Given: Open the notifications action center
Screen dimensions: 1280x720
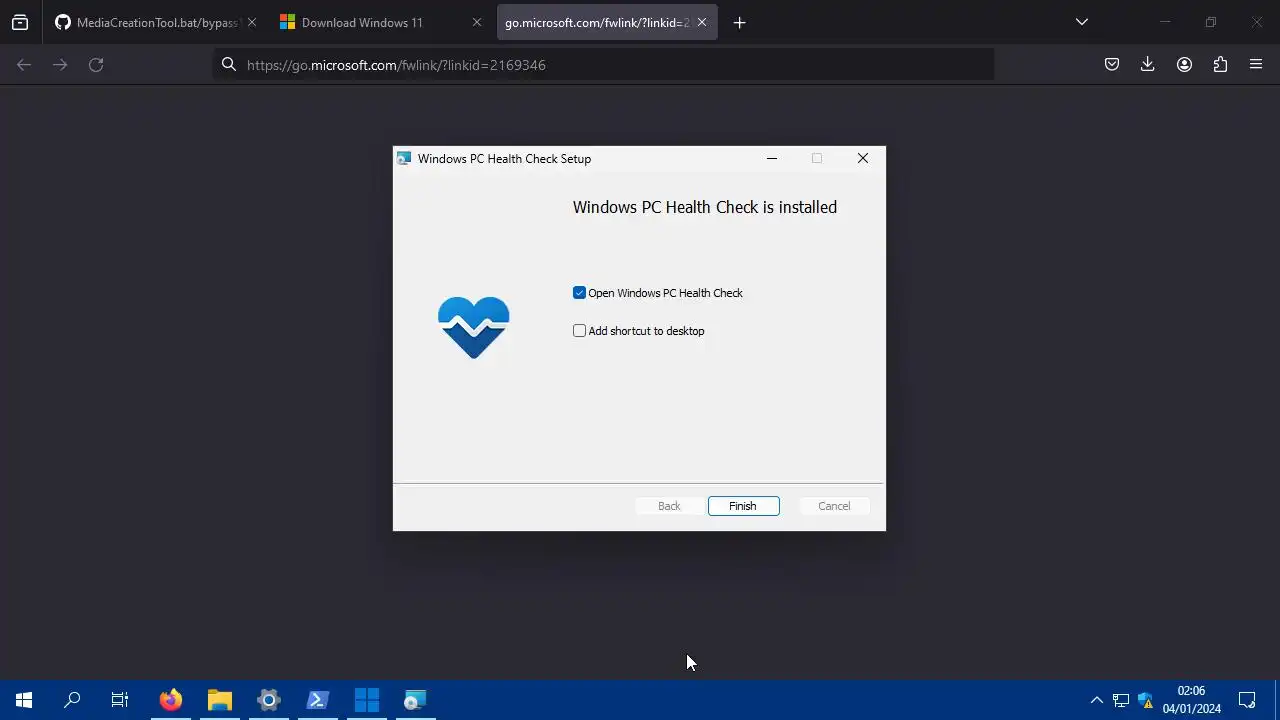Looking at the screenshot, I should point(1247,700).
